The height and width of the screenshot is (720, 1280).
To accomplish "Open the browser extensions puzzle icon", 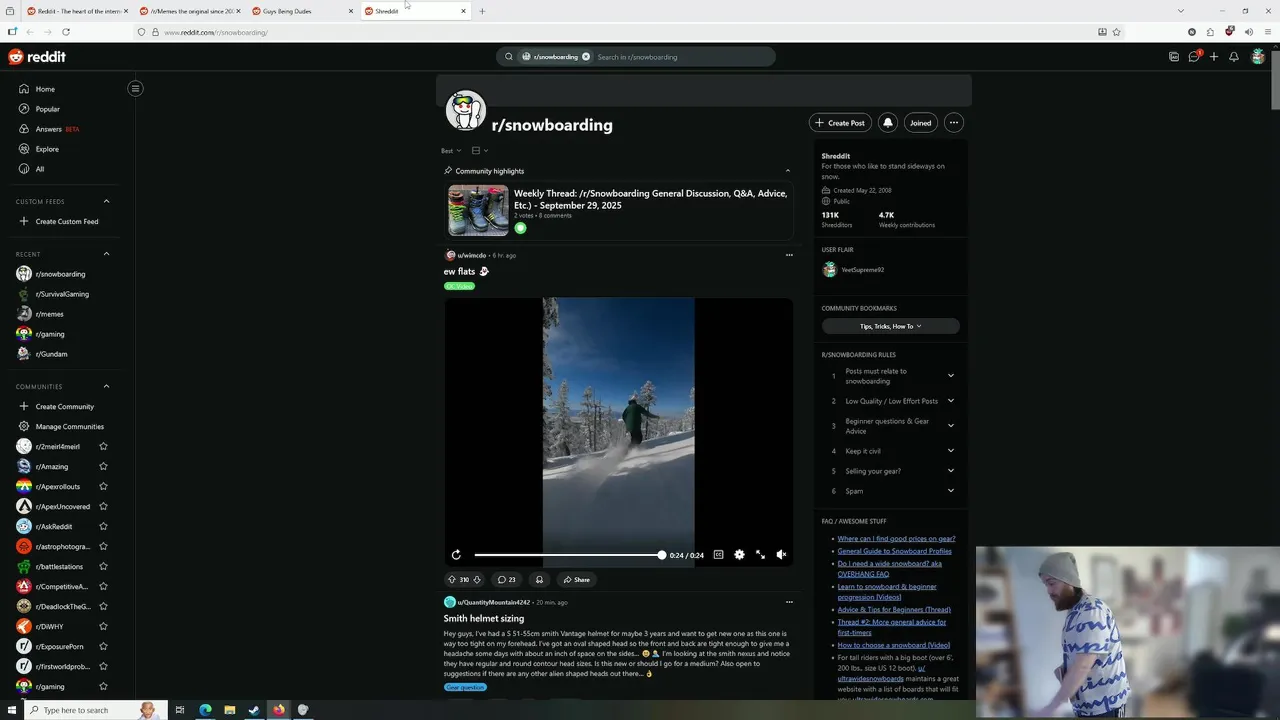I will point(1210,32).
